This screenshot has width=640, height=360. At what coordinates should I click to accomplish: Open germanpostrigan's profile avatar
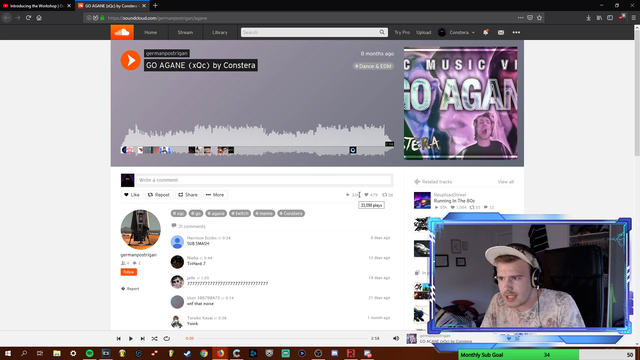(x=140, y=229)
